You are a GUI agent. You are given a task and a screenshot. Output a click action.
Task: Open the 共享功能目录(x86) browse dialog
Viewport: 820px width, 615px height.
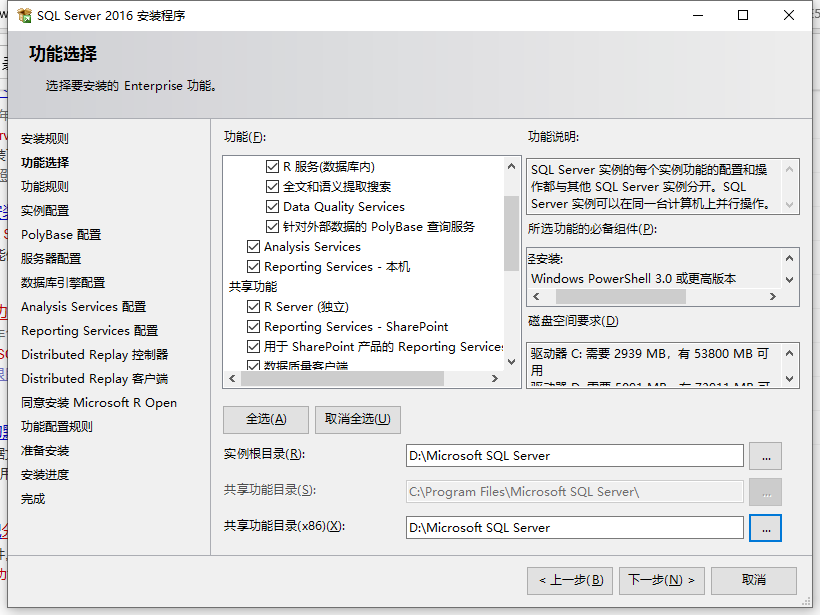tap(766, 527)
